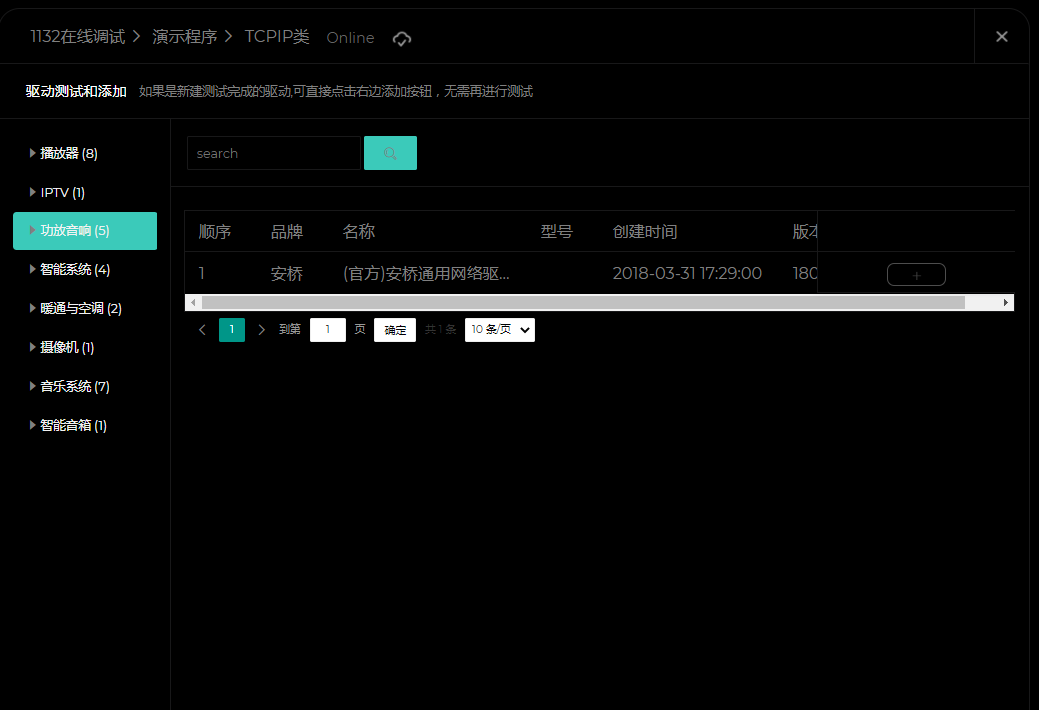This screenshot has width=1039, height=710.
Task: Click the cloud sync icon beside Online
Action: pos(401,38)
